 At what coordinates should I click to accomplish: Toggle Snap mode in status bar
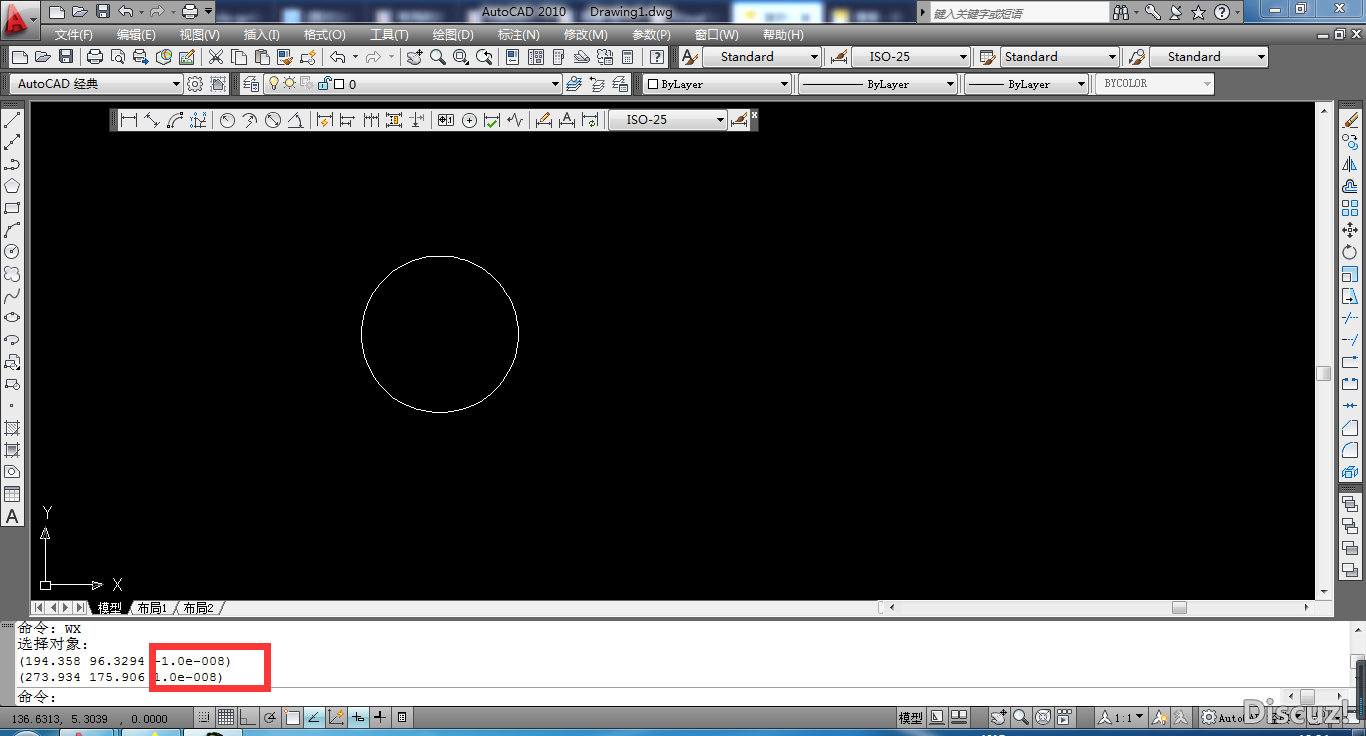click(204, 717)
